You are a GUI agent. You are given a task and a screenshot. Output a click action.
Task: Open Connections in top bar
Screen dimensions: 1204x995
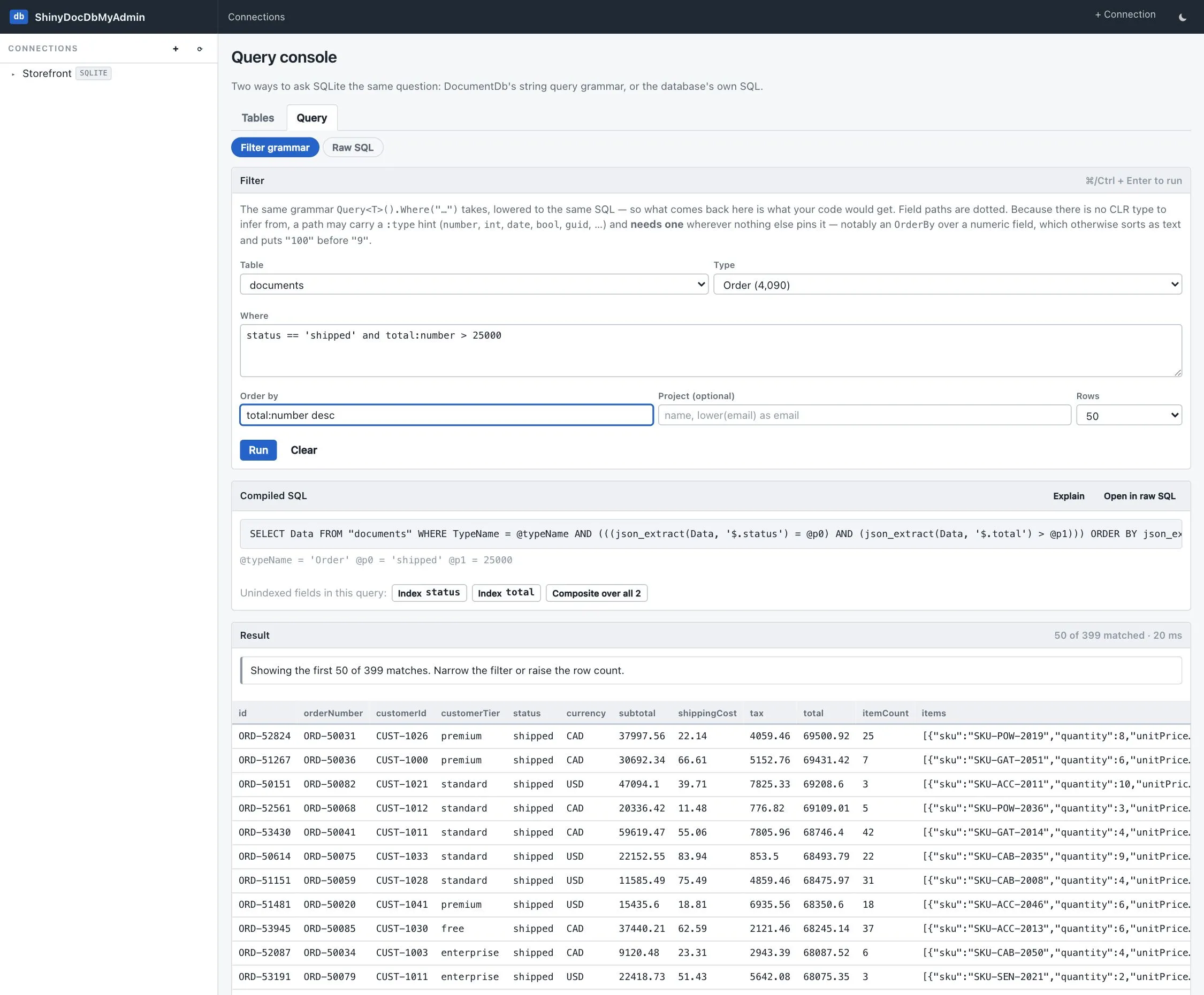tap(256, 17)
